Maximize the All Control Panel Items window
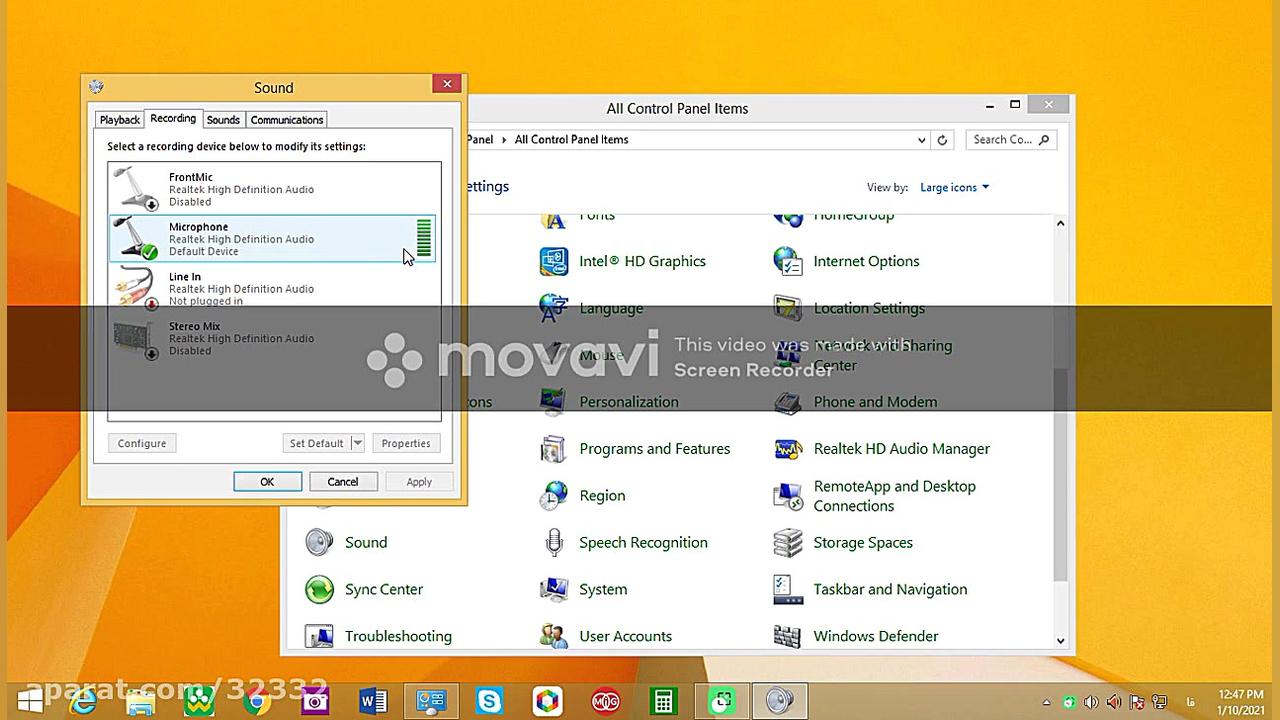1280x720 pixels. click(x=1015, y=105)
